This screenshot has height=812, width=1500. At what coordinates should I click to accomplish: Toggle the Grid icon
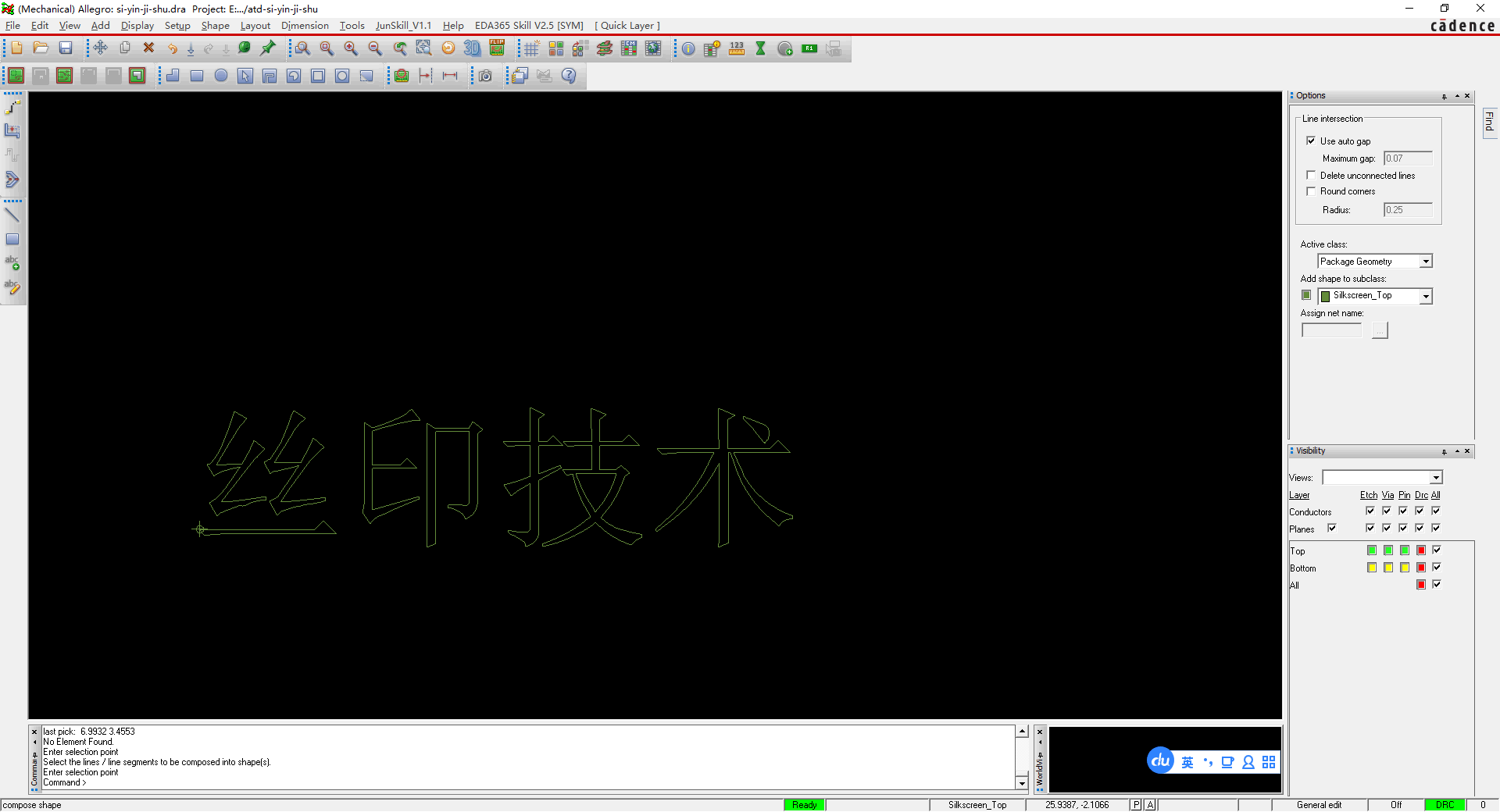pyautogui.click(x=532, y=48)
